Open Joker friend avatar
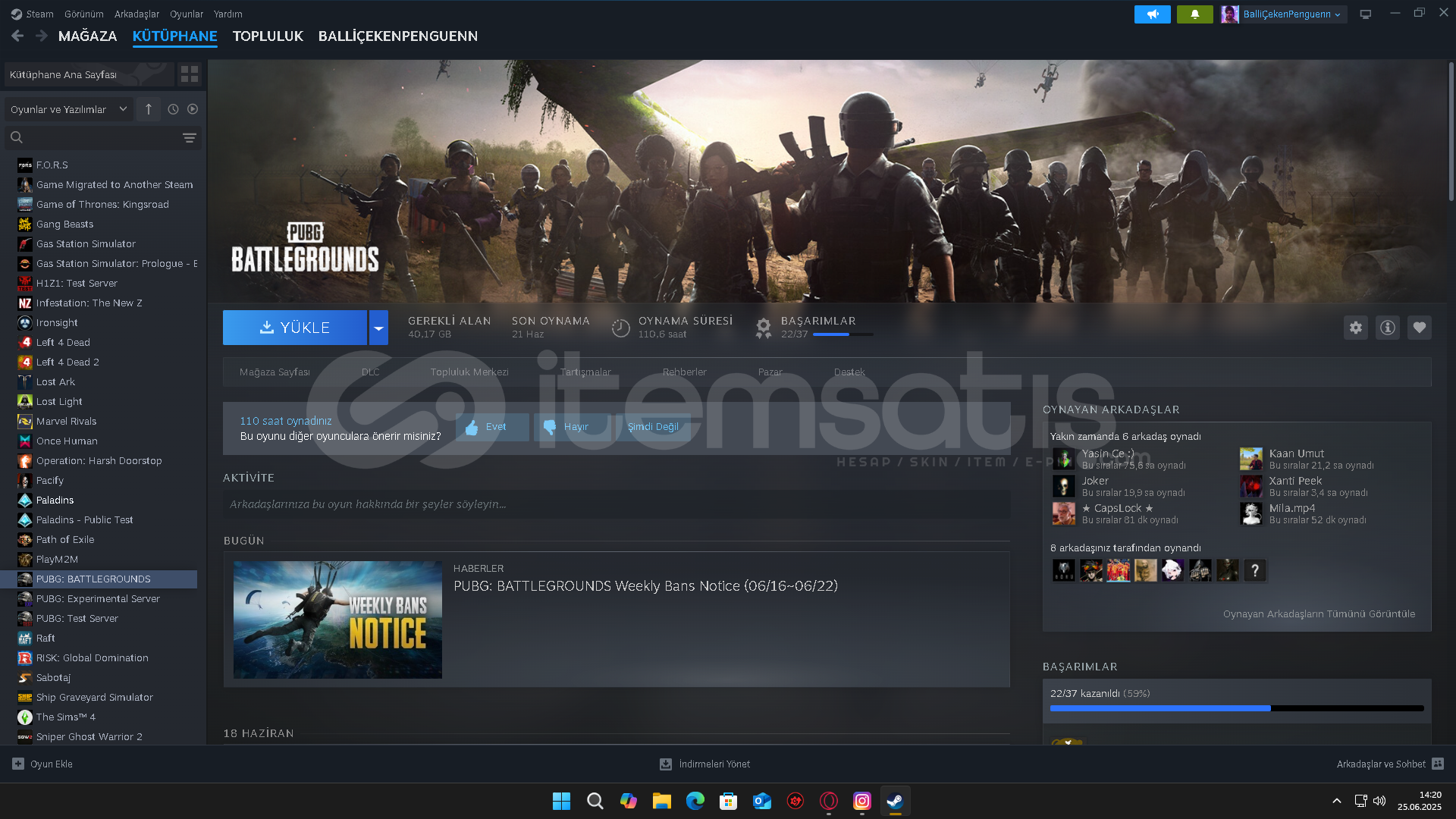The image size is (1456, 819). (x=1063, y=486)
